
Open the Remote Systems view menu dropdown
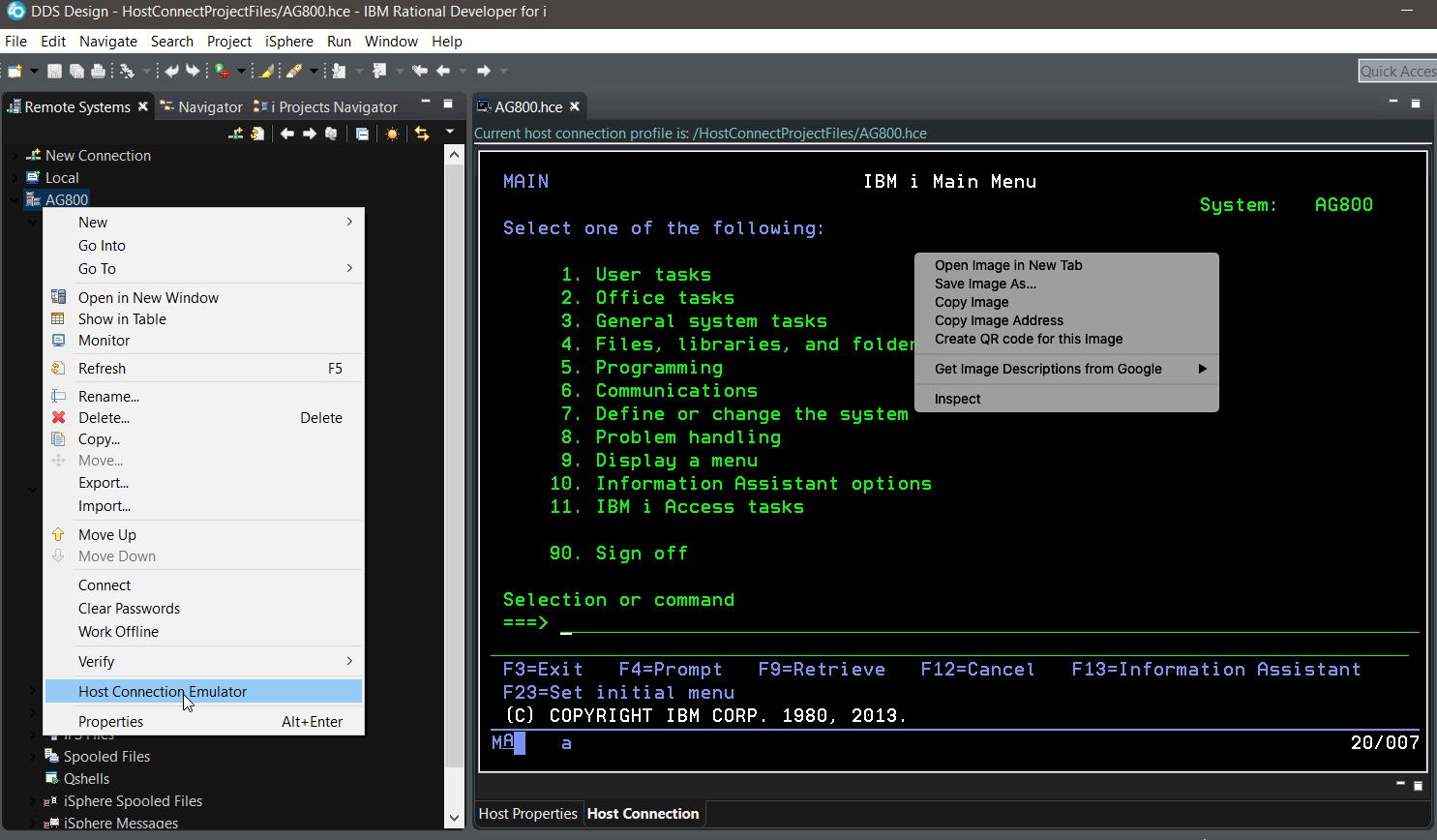449,133
